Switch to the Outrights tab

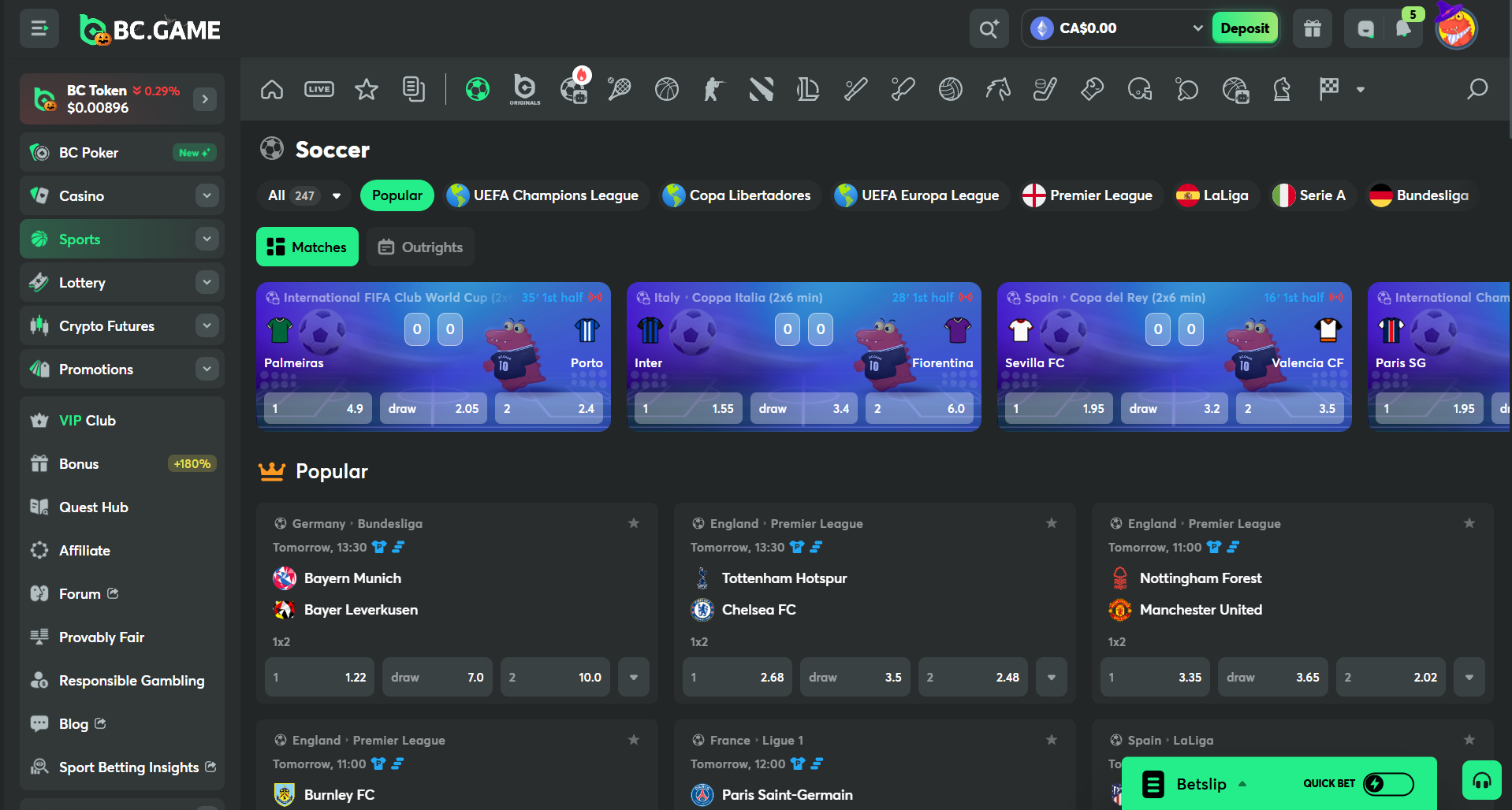point(421,247)
